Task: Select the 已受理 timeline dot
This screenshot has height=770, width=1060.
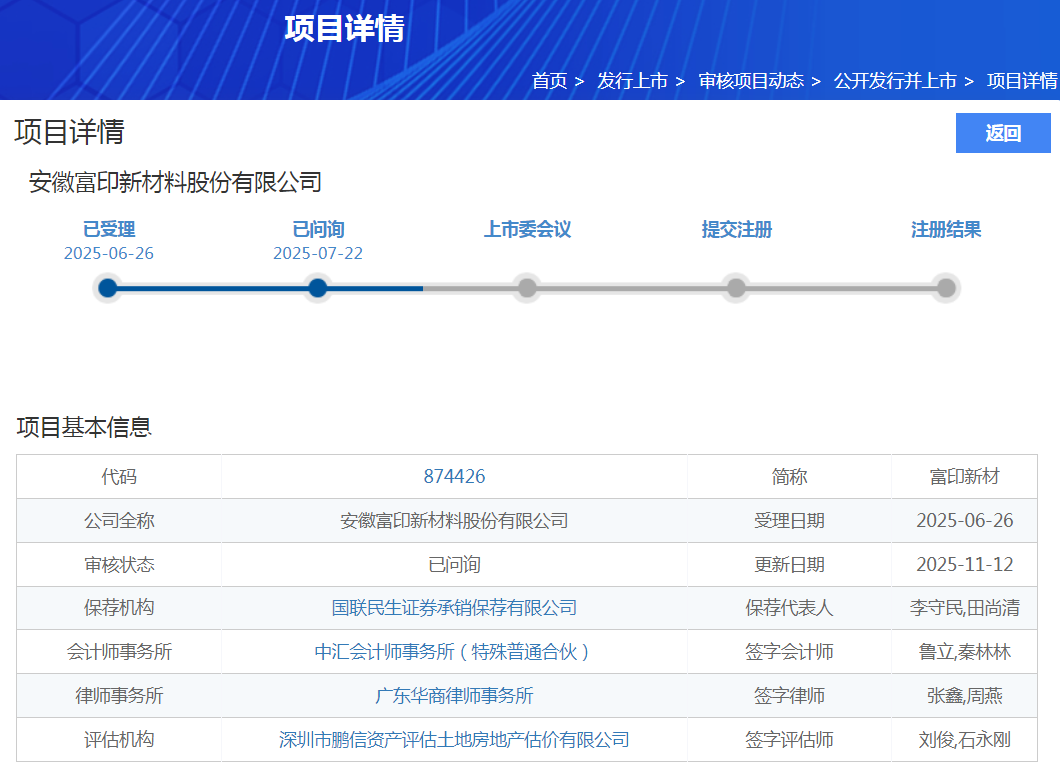Action: tap(108, 288)
